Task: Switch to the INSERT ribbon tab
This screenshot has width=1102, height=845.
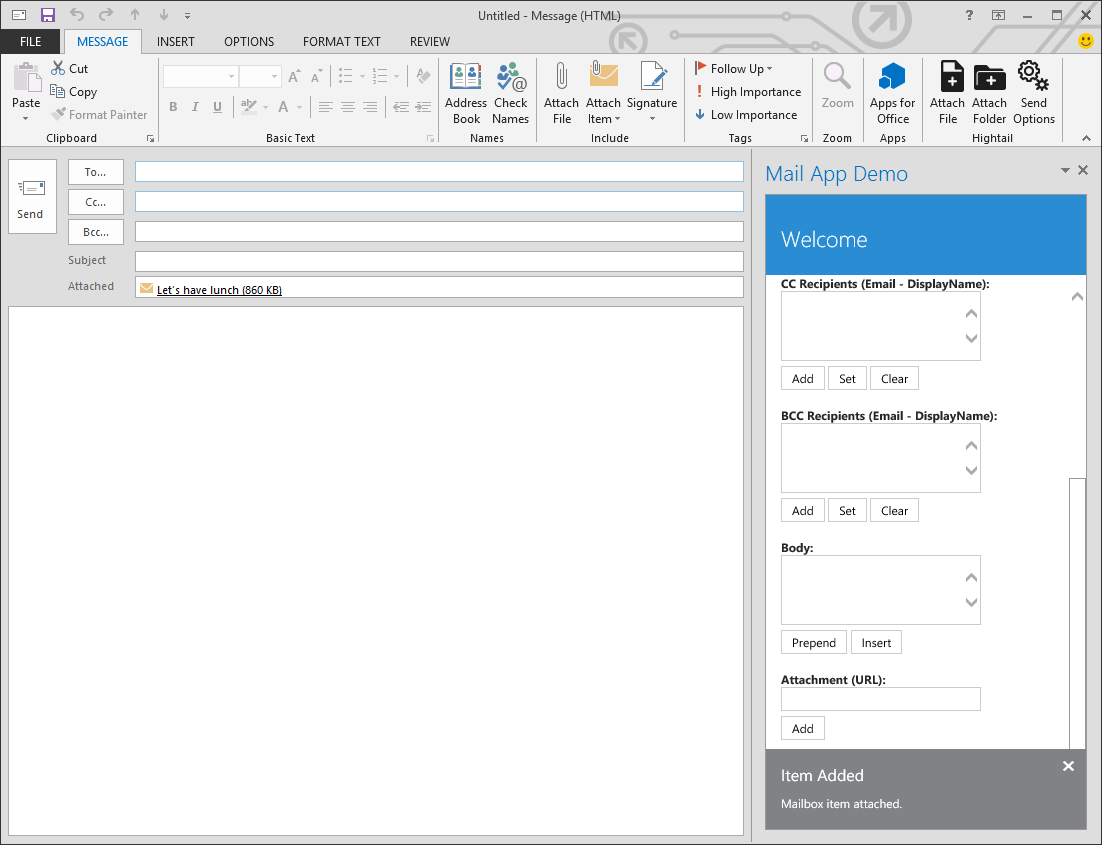Action: pyautogui.click(x=176, y=41)
